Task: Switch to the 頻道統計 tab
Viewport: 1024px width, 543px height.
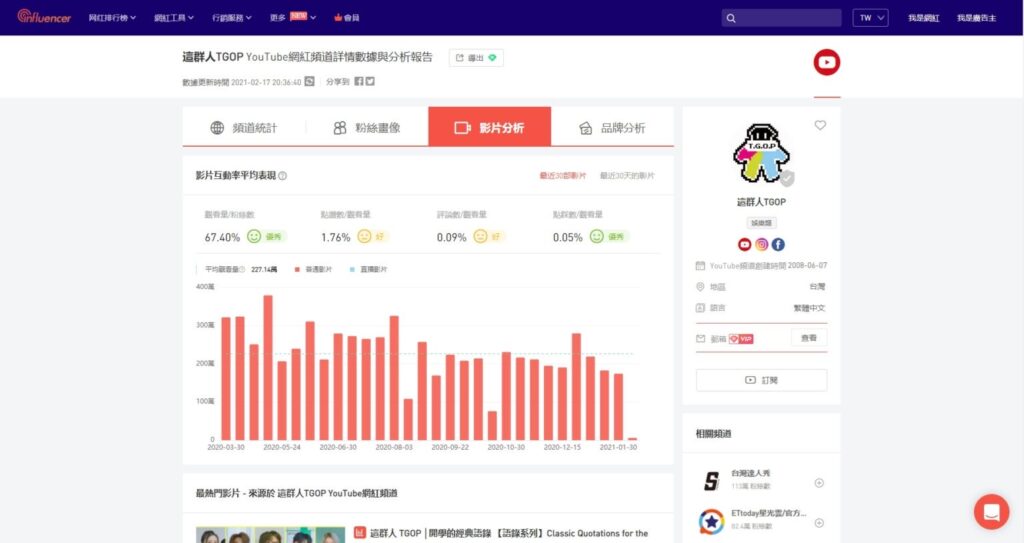Action: click(x=244, y=128)
